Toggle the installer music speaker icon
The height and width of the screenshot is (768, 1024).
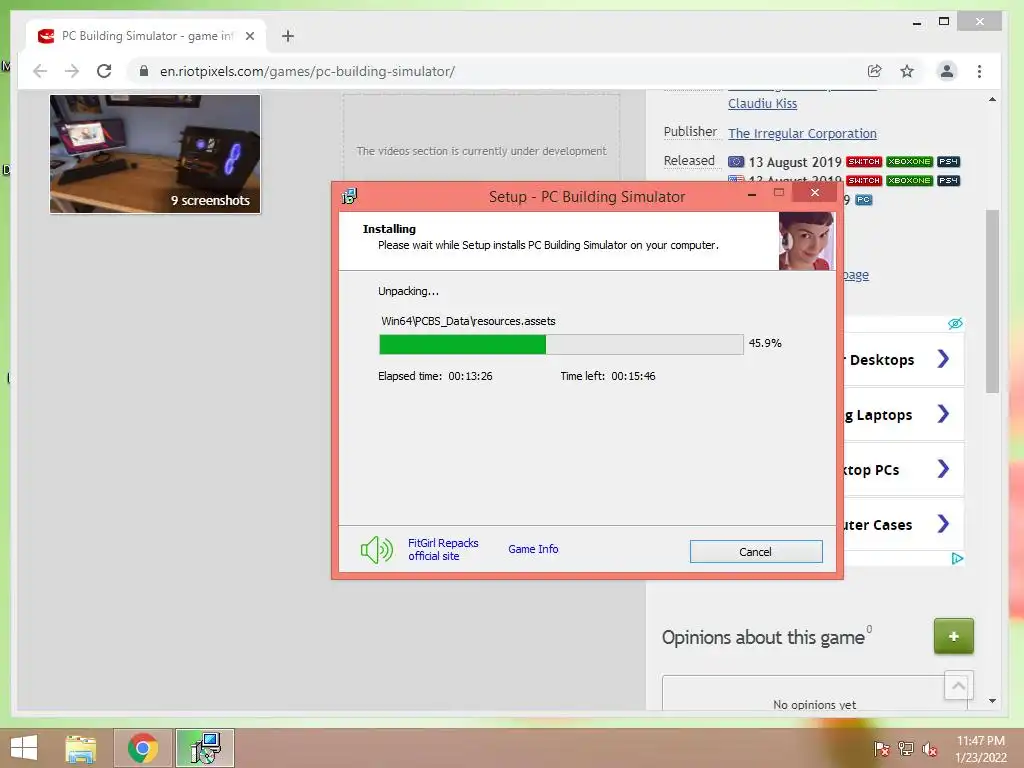pyautogui.click(x=377, y=550)
